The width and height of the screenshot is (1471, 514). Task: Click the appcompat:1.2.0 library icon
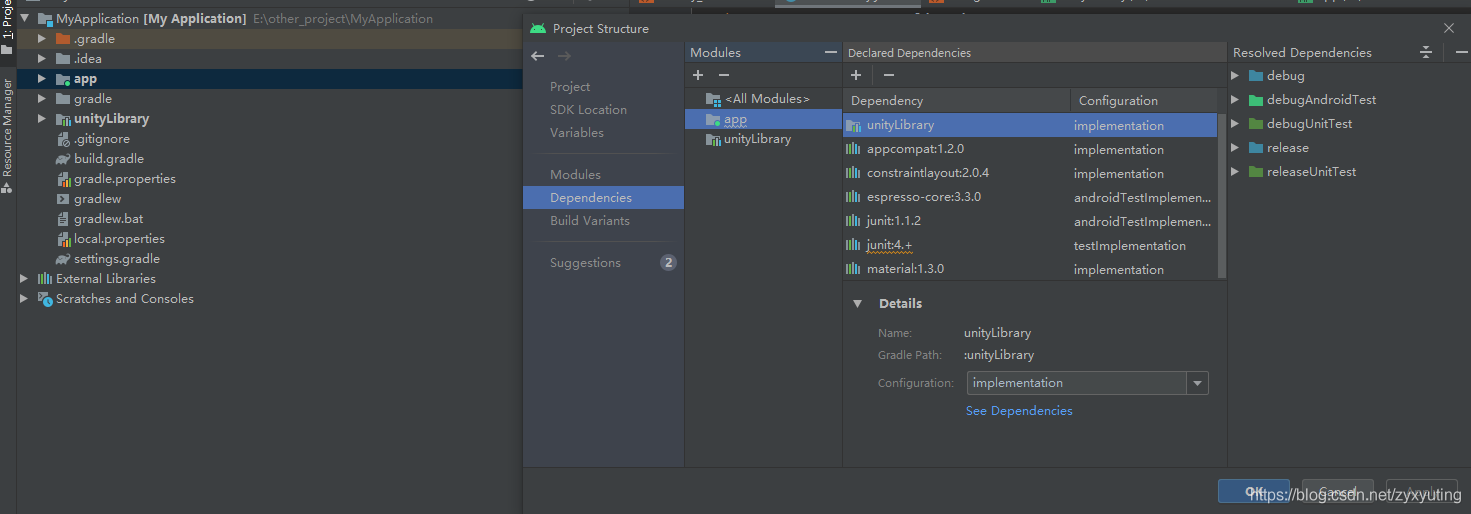point(853,149)
